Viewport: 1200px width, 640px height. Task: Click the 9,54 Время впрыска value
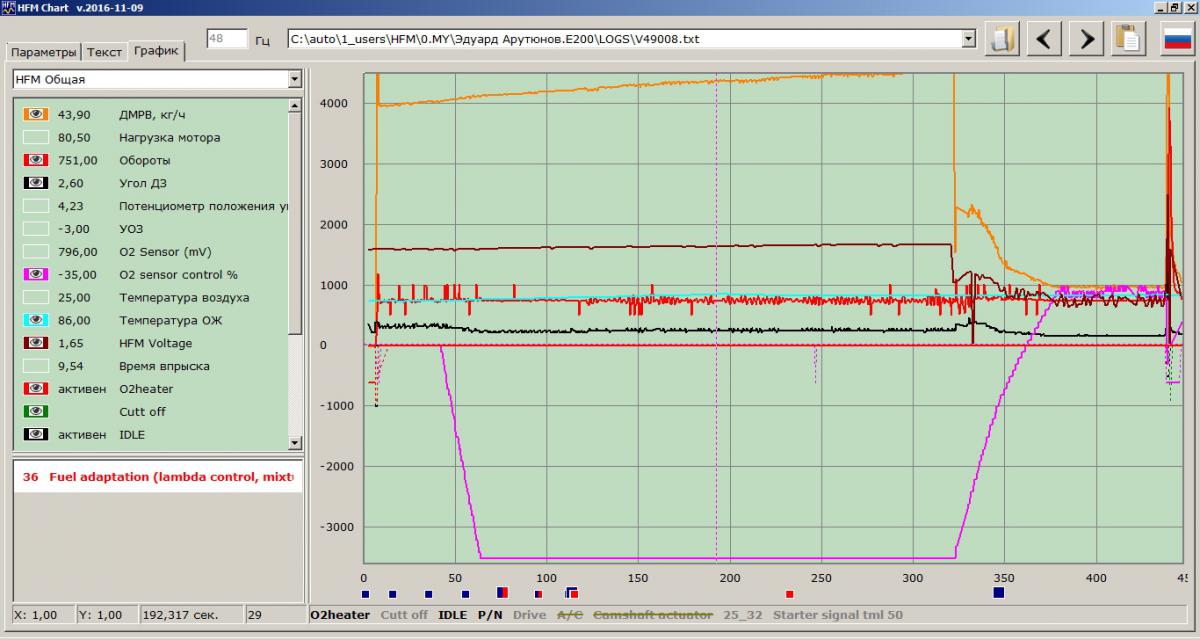[x=71, y=366]
